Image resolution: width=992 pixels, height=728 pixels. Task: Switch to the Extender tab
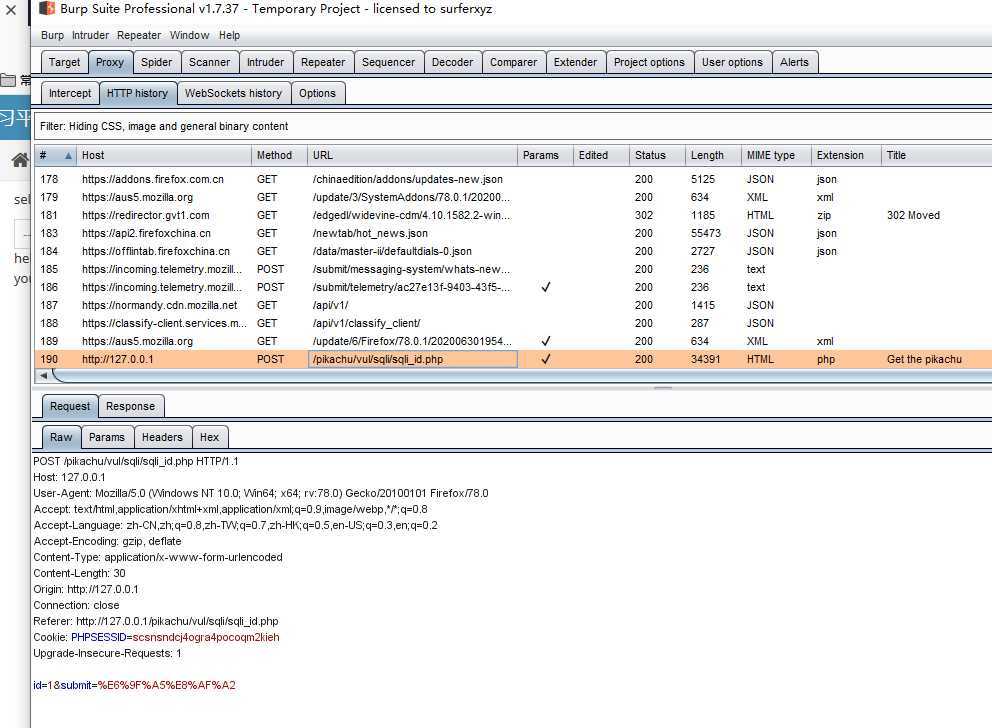click(575, 62)
